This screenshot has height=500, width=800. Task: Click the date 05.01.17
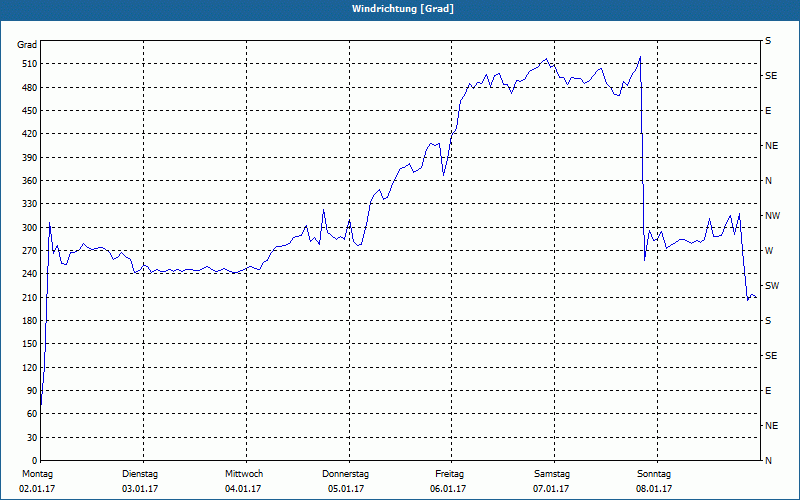click(346, 489)
